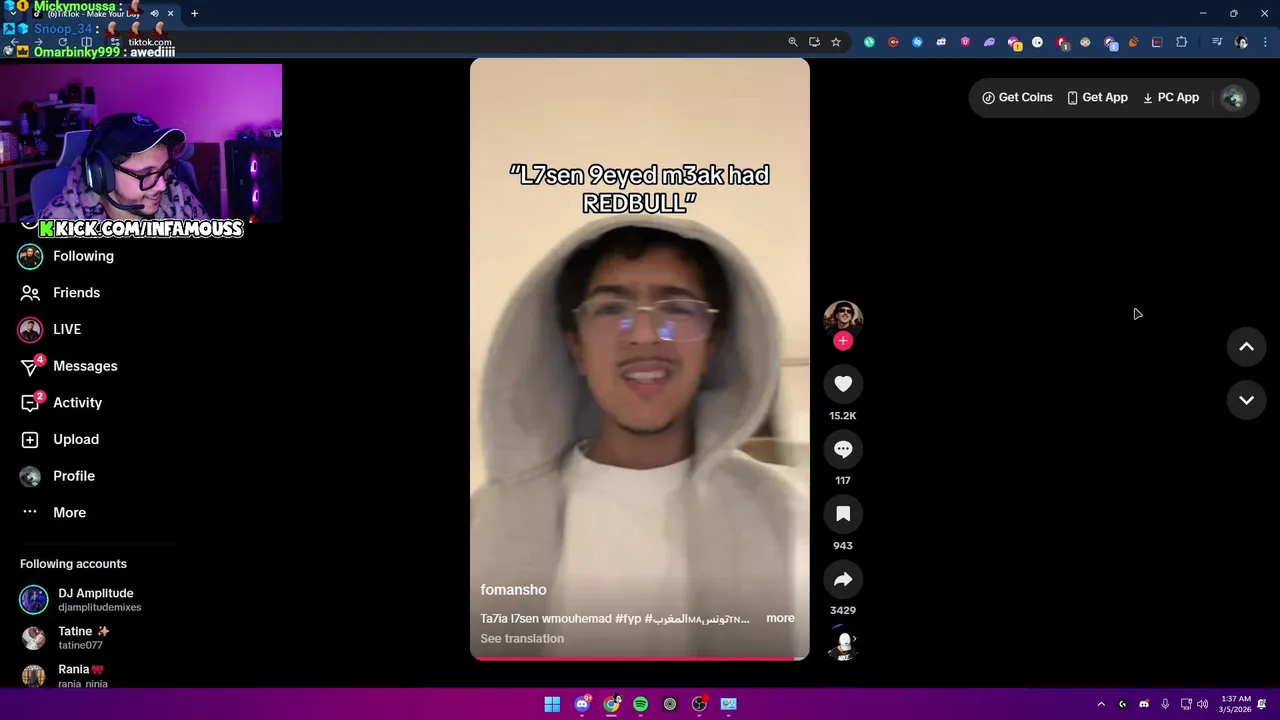Bookmark this page with star icon

(836, 42)
